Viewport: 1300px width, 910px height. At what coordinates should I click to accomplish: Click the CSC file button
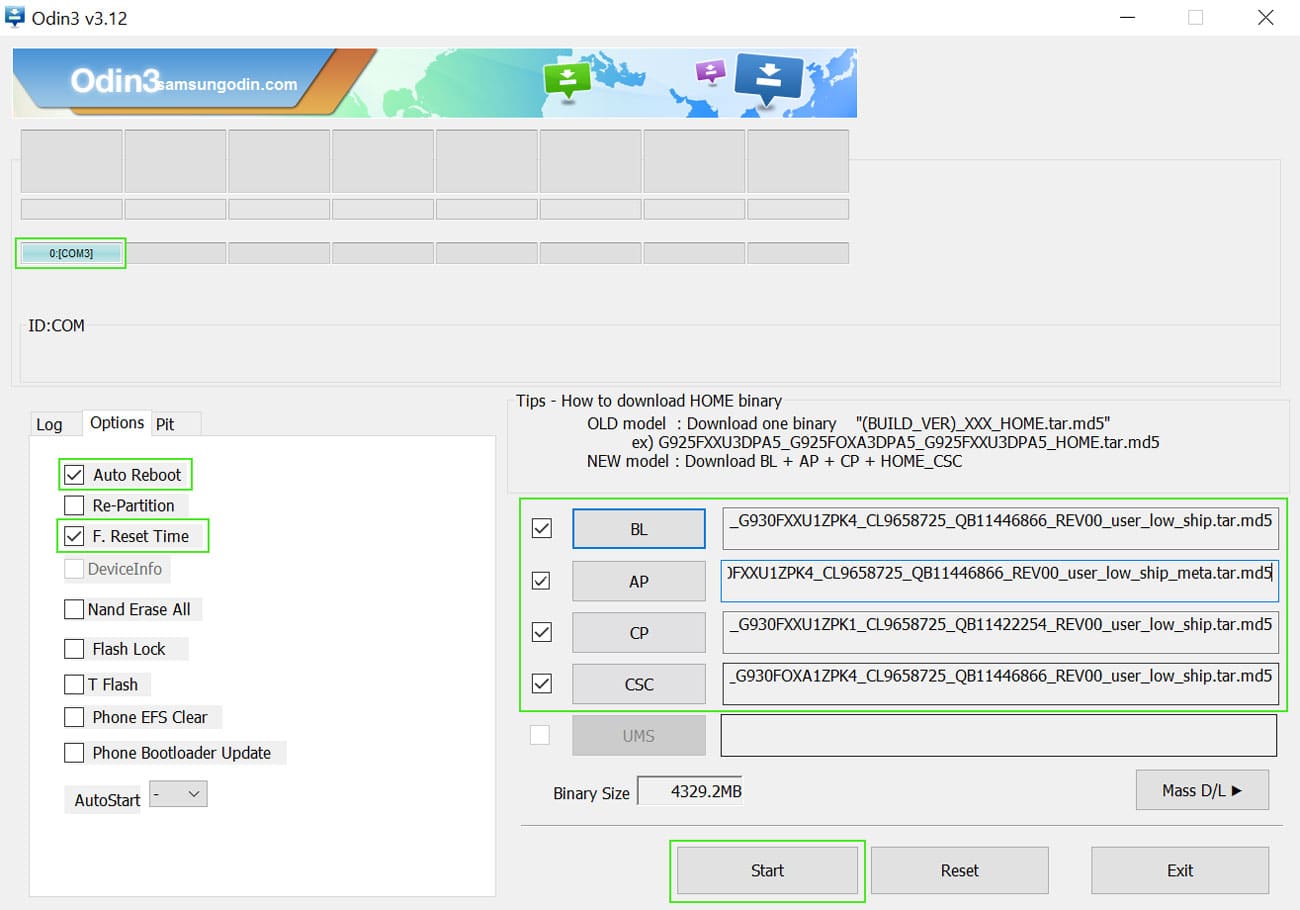tap(638, 684)
